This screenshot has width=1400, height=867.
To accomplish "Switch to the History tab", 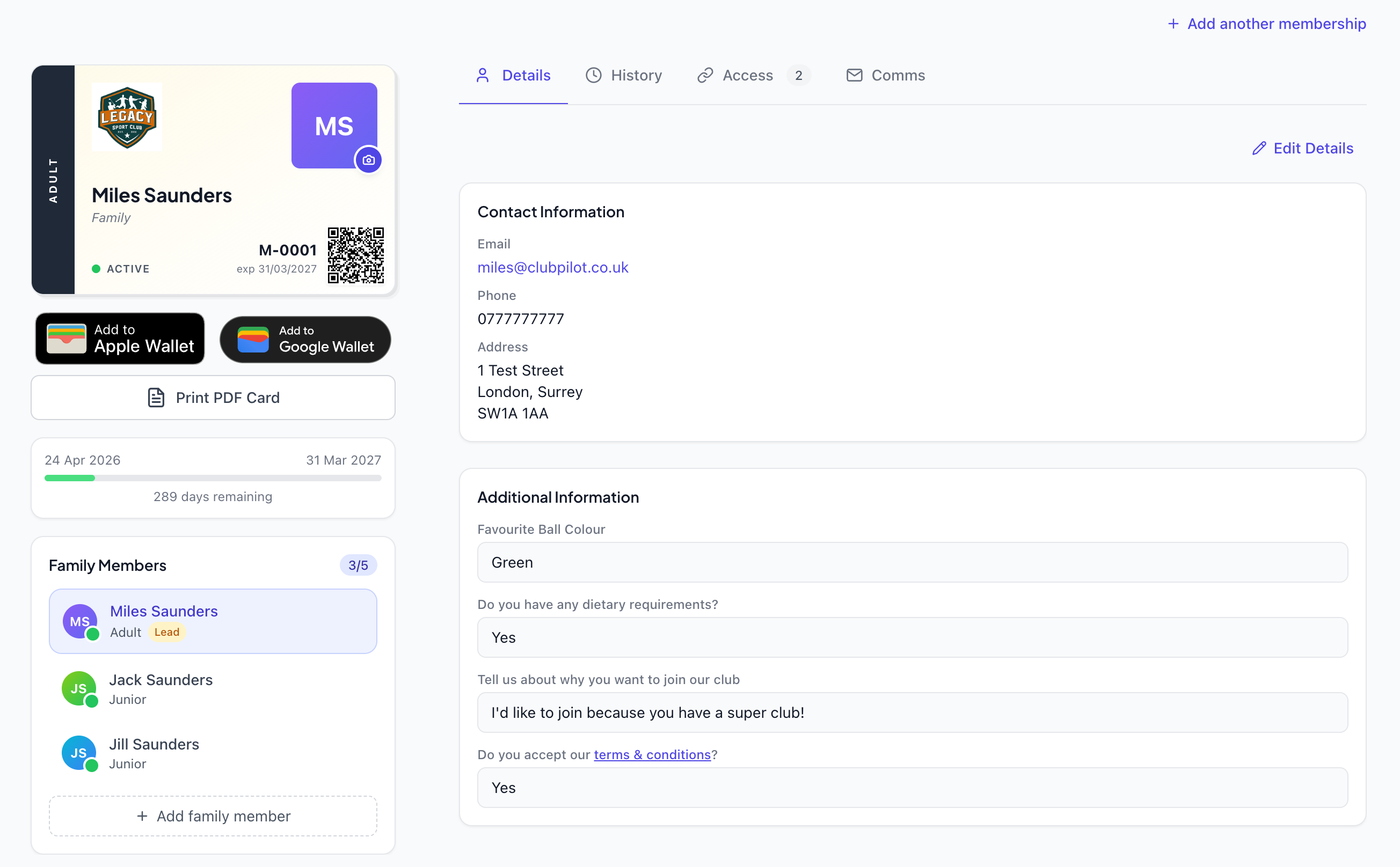I will 623,75.
